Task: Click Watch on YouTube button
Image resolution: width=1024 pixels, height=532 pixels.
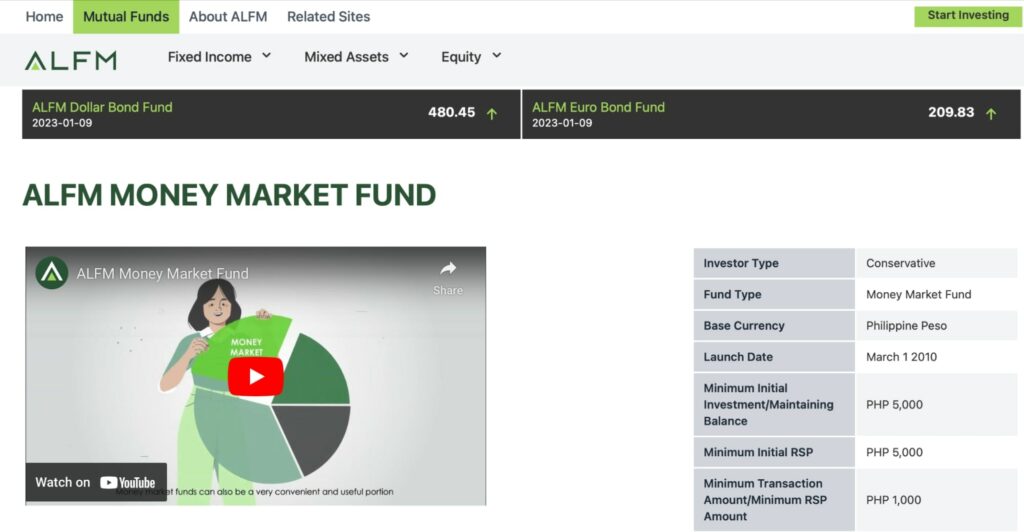Action: [96, 482]
